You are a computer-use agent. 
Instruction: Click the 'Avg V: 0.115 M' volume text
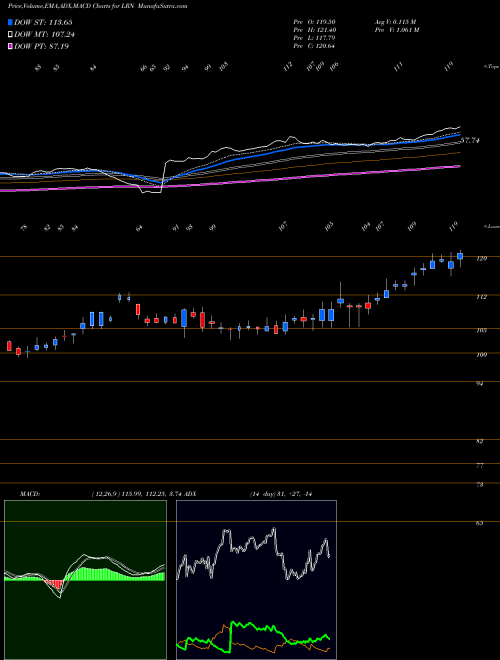[x=395, y=22]
